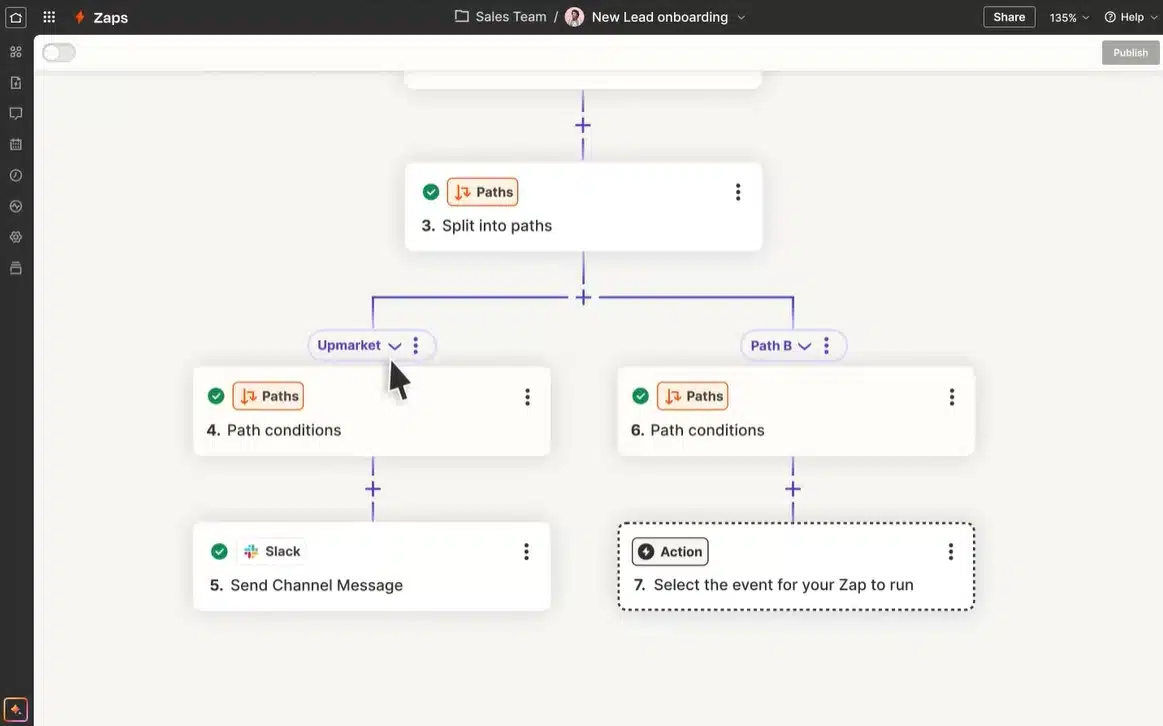This screenshot has height=726, width=1163.
Task: Open the apps grid icon in top bar
Action: (x=48, y=17)
